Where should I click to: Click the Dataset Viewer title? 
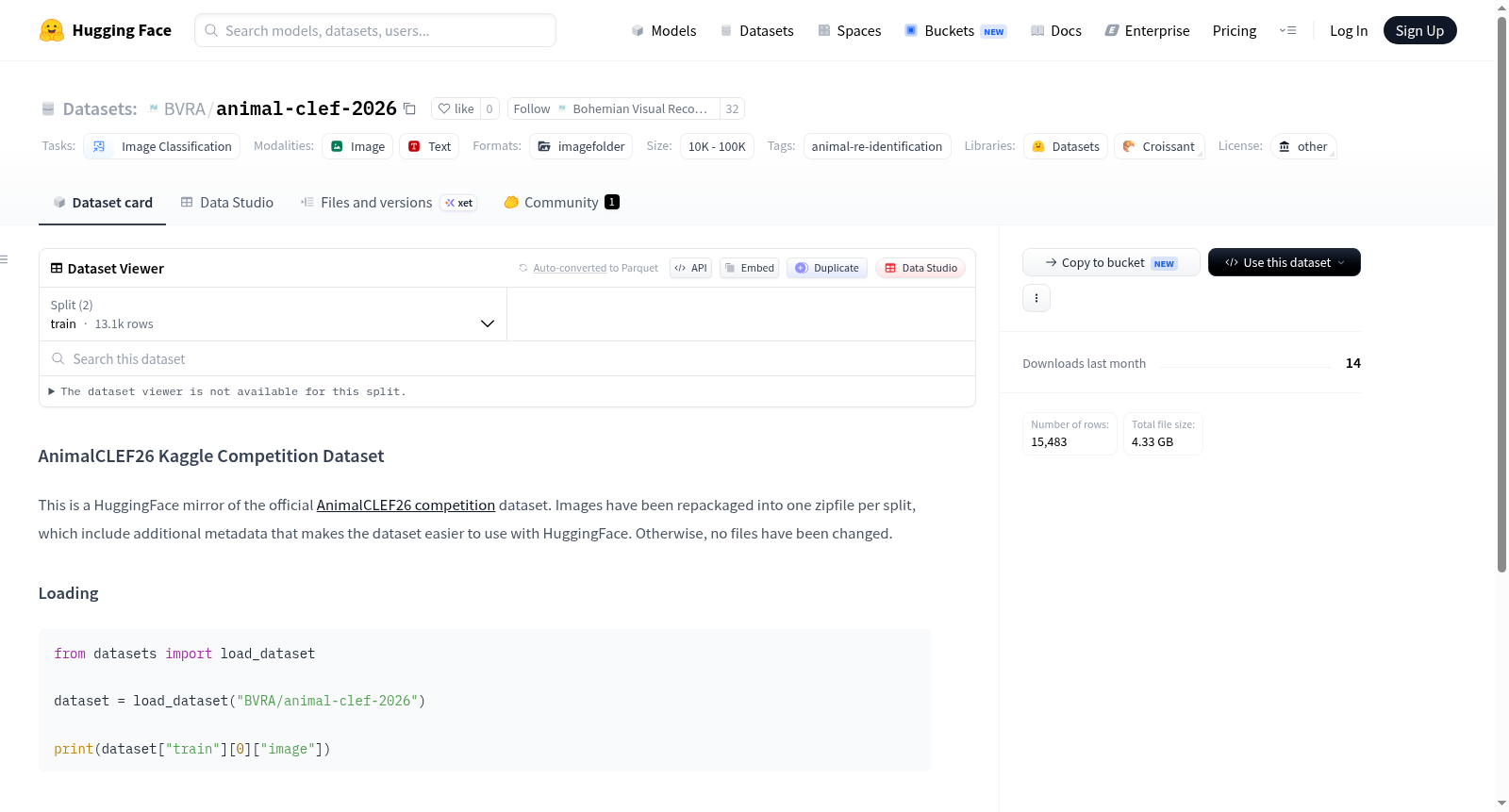(x=116, y=269)
